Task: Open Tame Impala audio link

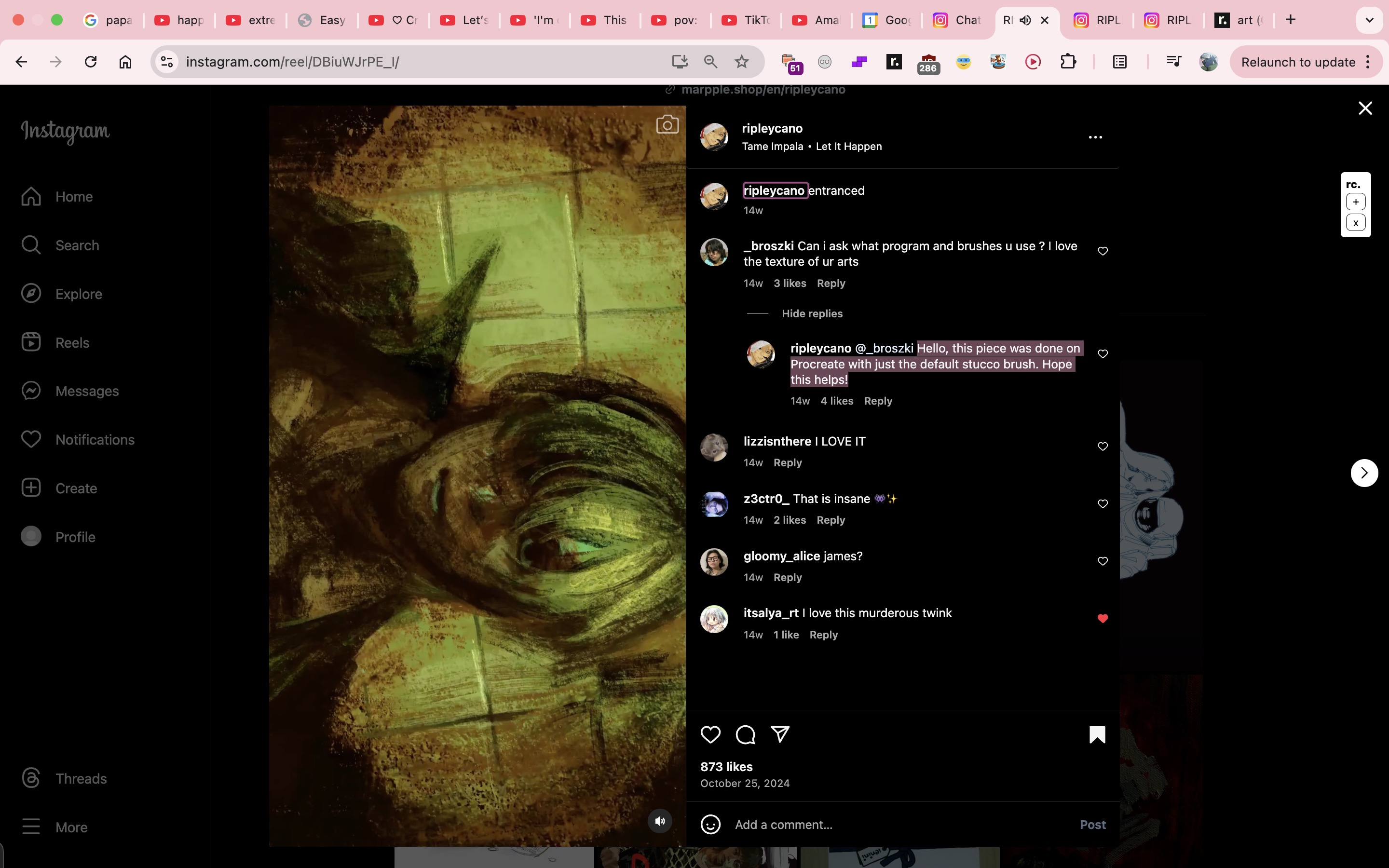Action: click(x=812, y=147)
